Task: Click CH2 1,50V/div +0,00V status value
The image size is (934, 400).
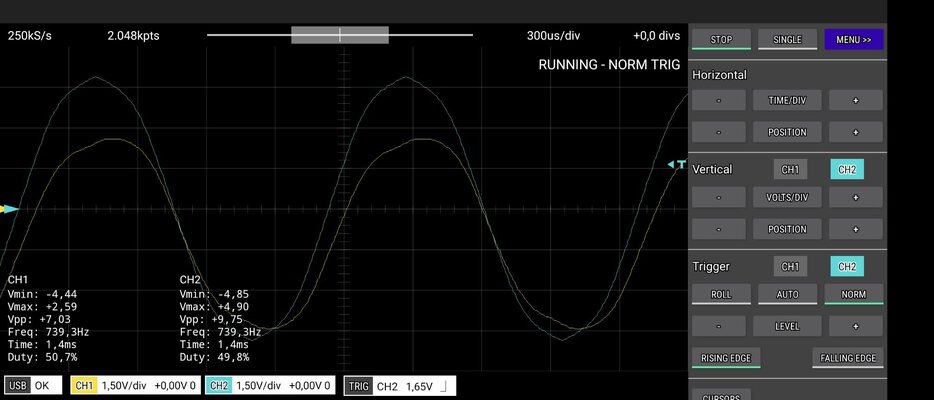Action: point(284,386)
